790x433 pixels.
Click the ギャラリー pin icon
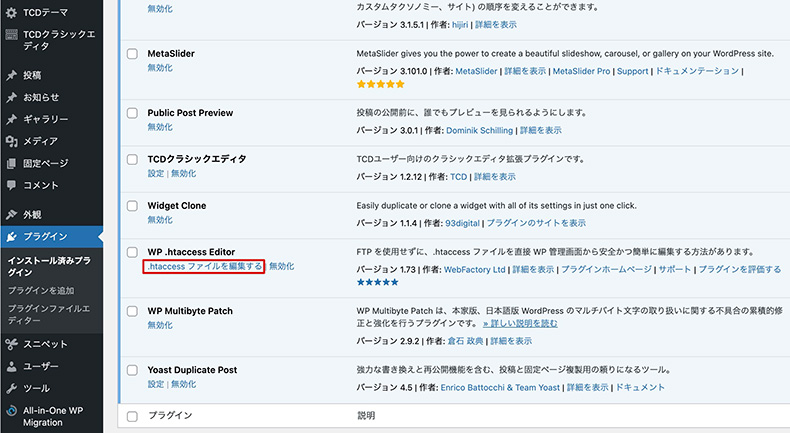(x=11, y=119)
